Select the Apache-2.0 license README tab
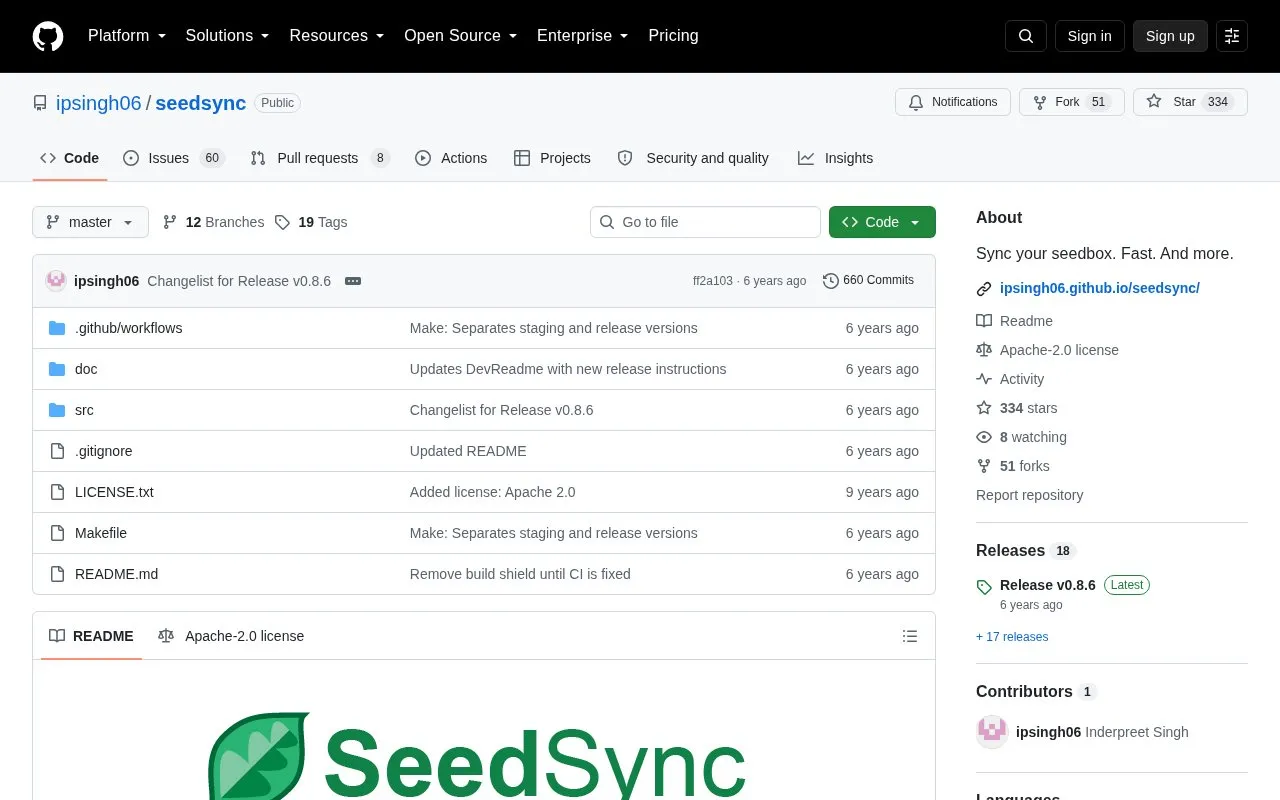Image resolution: width=1280 pixels, height=800 pixels. [x=231, y=636]
